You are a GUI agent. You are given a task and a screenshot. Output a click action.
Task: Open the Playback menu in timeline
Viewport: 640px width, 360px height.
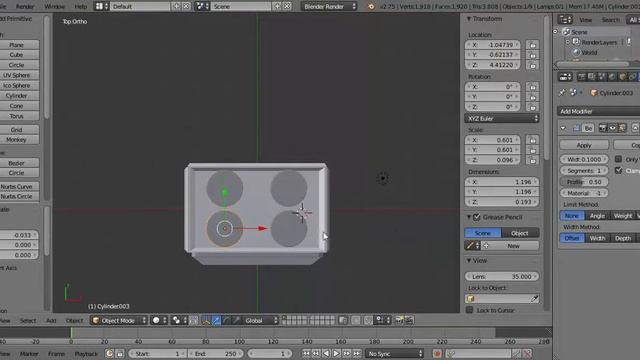tap(86, 353)
